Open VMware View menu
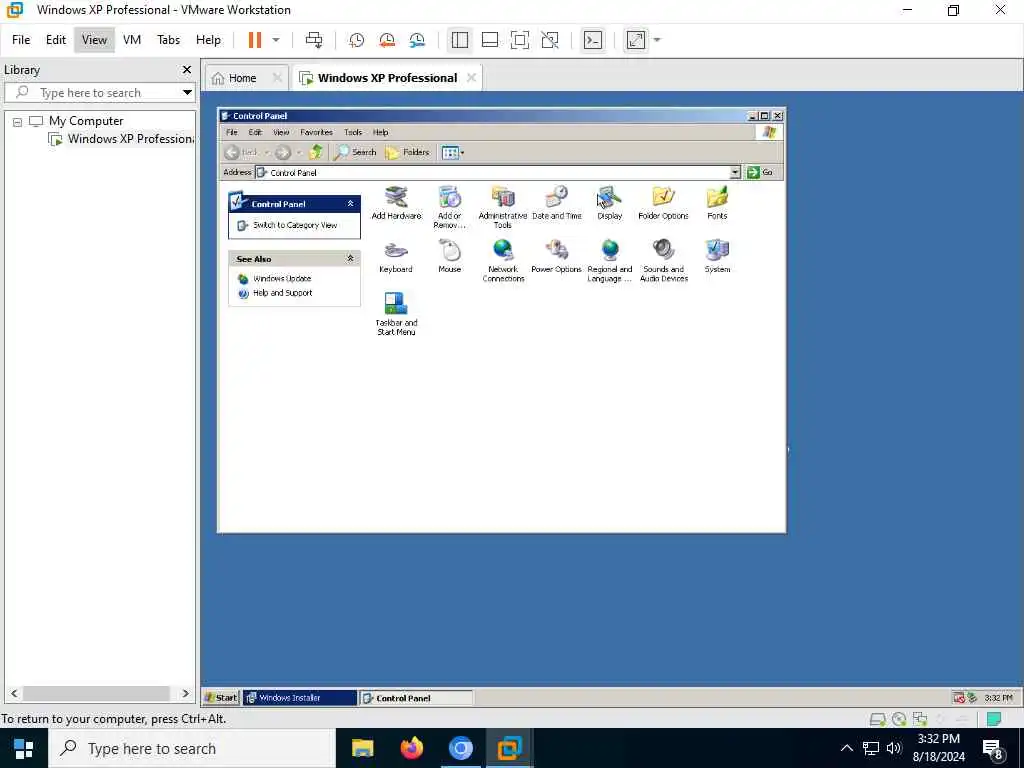 click(94, 40)
